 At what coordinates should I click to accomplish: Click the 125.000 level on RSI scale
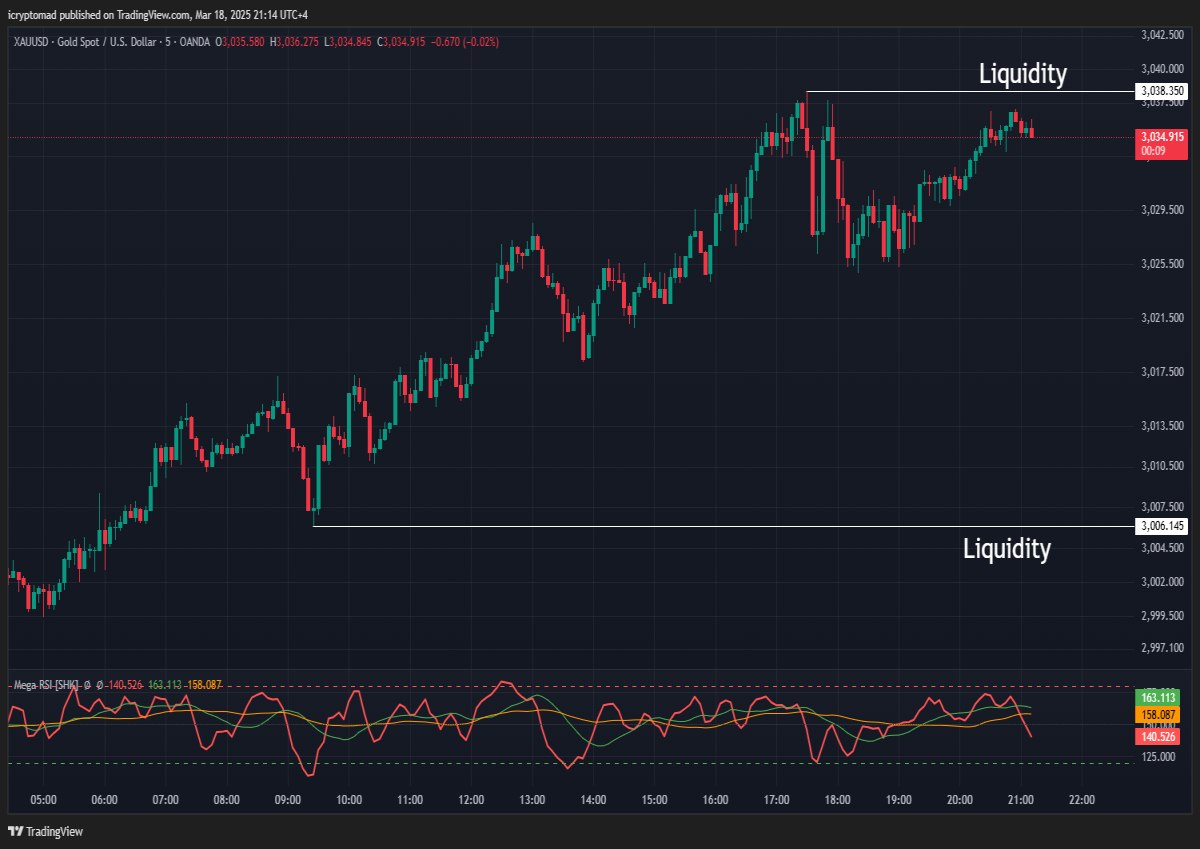1158,757
